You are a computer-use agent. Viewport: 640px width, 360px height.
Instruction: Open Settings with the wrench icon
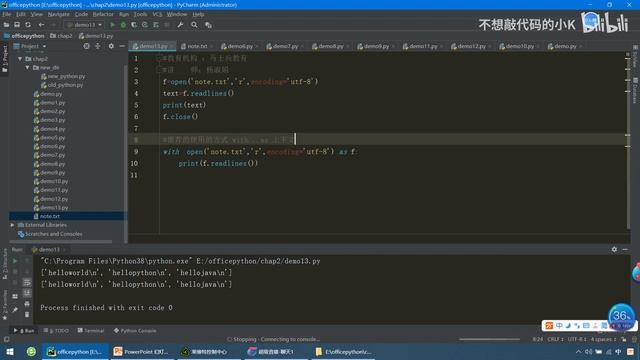180,25
